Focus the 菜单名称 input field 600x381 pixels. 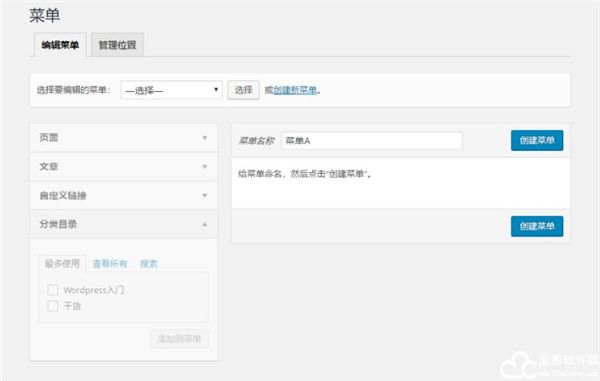pyautogui.click(x=372, y=141)
